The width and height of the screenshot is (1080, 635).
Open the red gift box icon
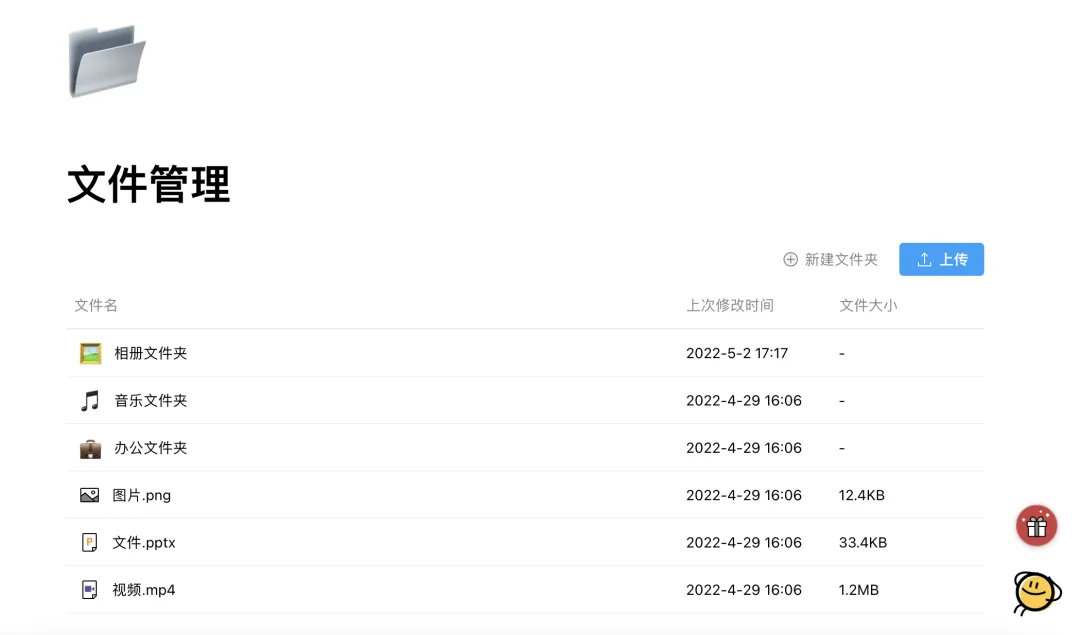coord(1036,526)
